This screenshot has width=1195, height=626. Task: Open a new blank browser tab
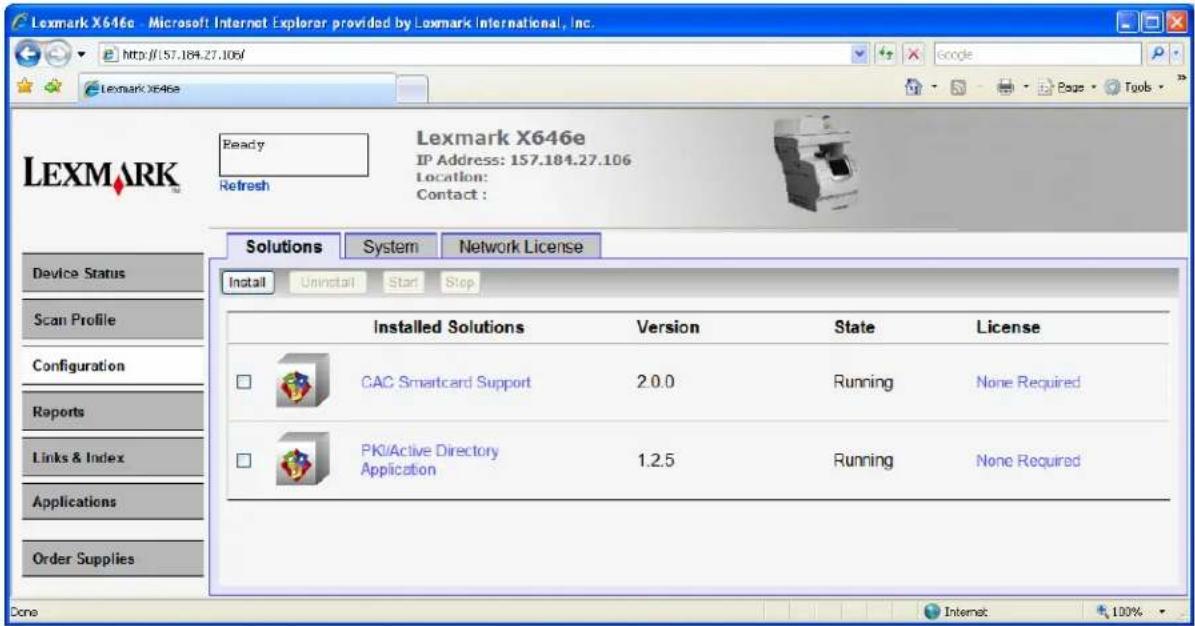(x=412, y=89)
